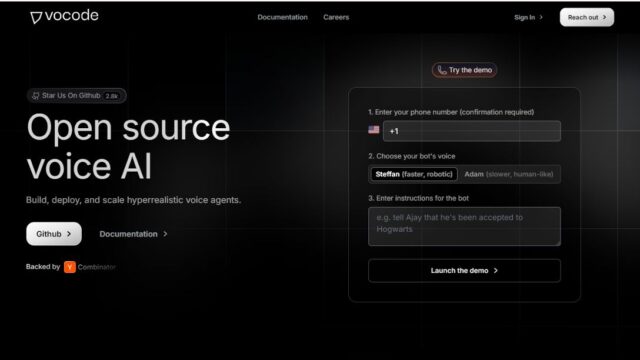Open the US flag country selector
The width and height of the screenshot is (640, 360).
(x=373, y=130)
